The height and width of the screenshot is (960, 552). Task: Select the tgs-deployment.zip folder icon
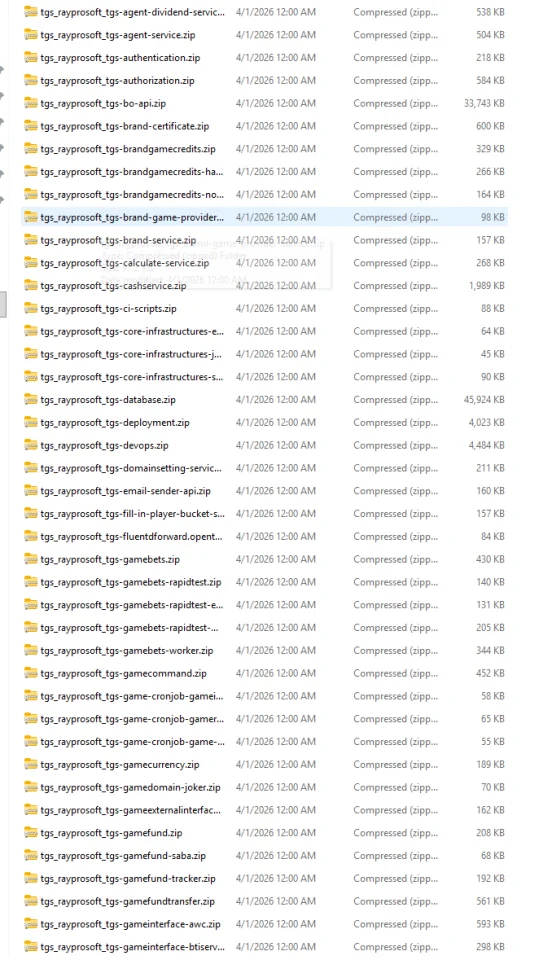click(x=31, y=422)
